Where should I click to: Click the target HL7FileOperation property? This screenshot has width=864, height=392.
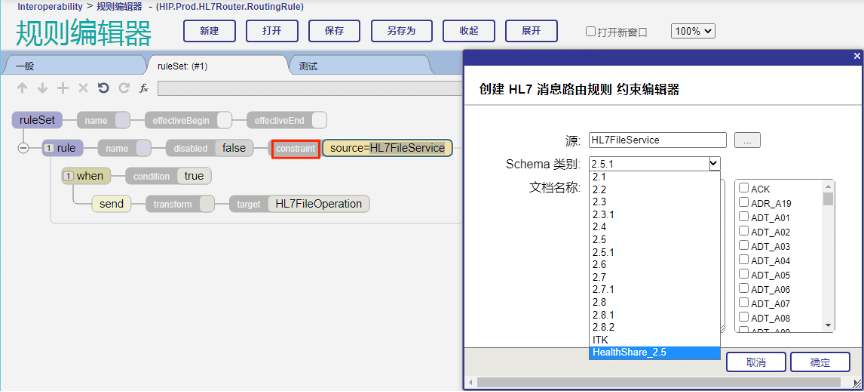(x=299, y=204)
